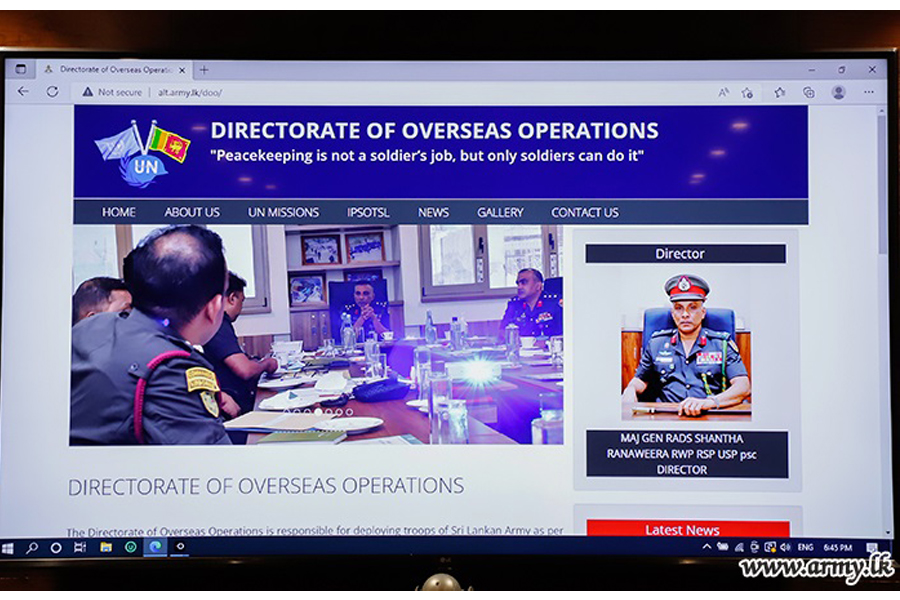Open the Windows Start menu
Screen dimensions: 900x600
(7, 548)
